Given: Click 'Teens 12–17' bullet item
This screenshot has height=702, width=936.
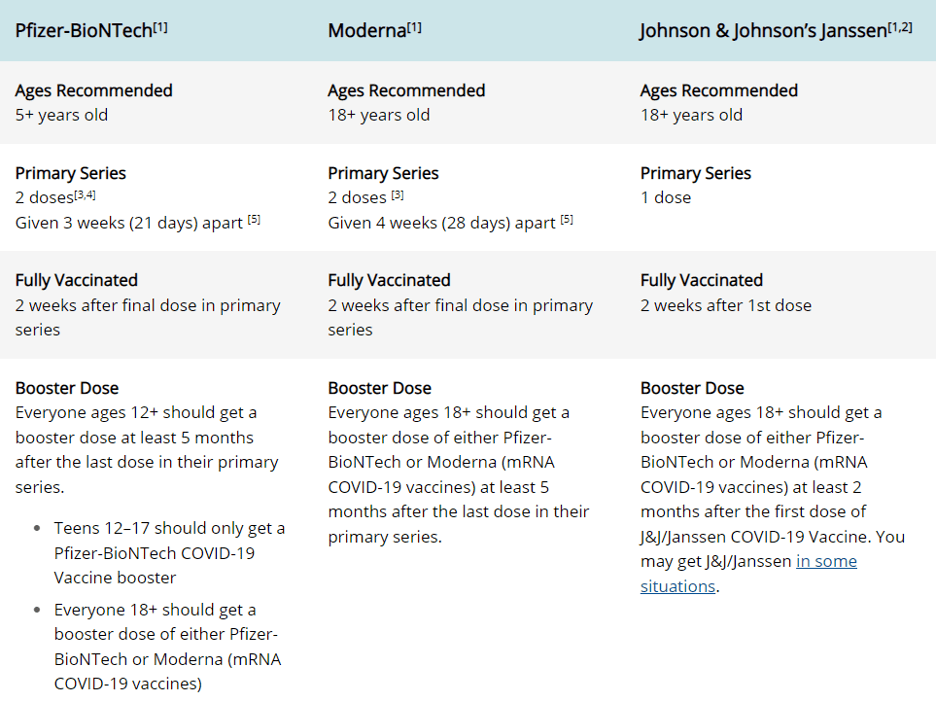Looking at the screenshot, I should (168, 552).
